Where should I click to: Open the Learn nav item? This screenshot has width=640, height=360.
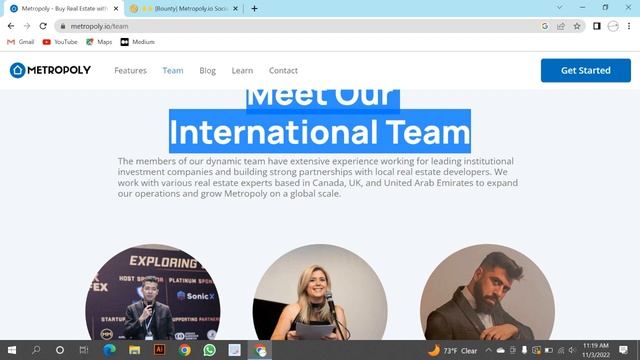click(x=242, y=71)
